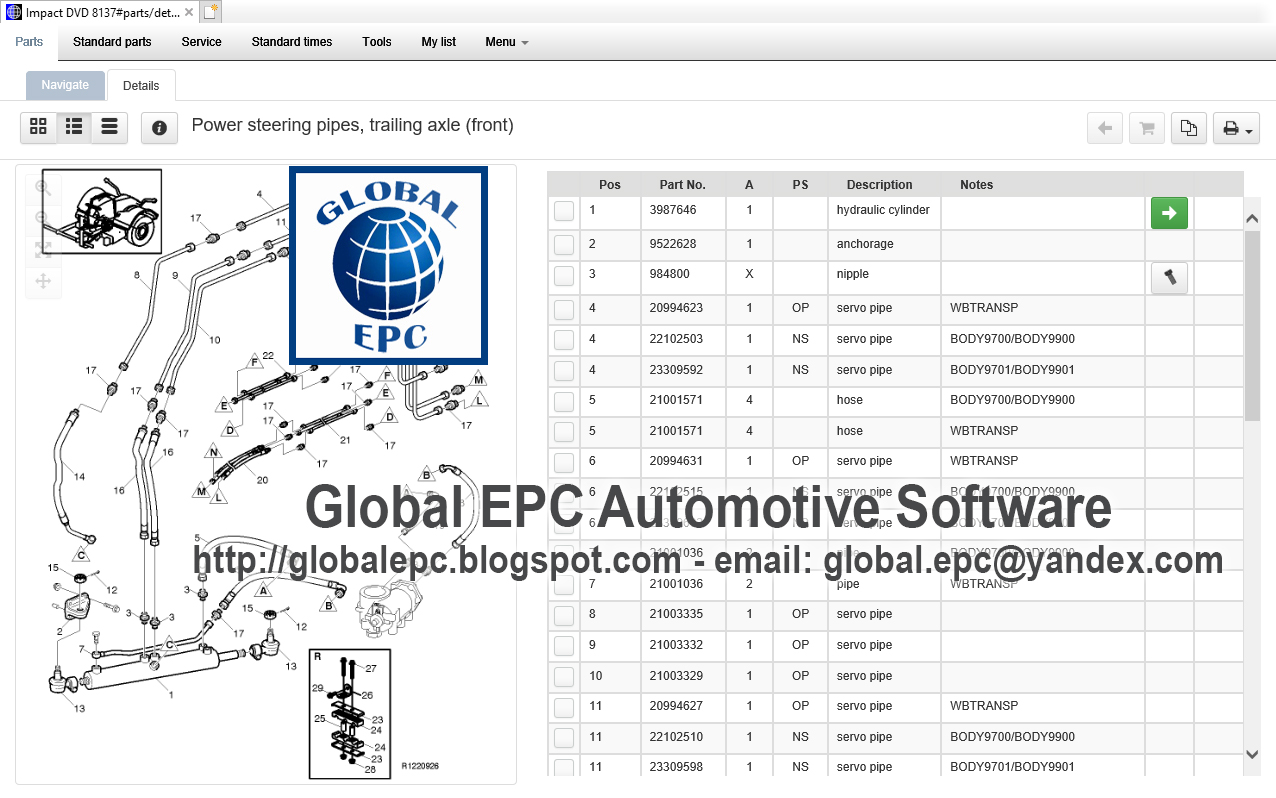This screenshot has height=798, width=1276.
Task: Open the Parts menu tab
Action: coord(29,42)
